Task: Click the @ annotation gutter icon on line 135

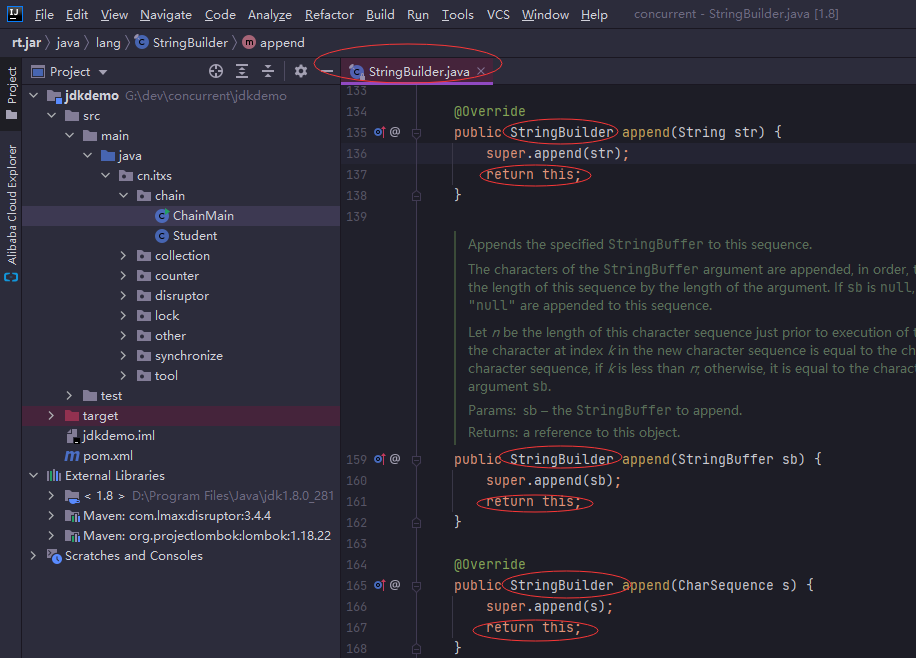Action: tap(395, 132)
